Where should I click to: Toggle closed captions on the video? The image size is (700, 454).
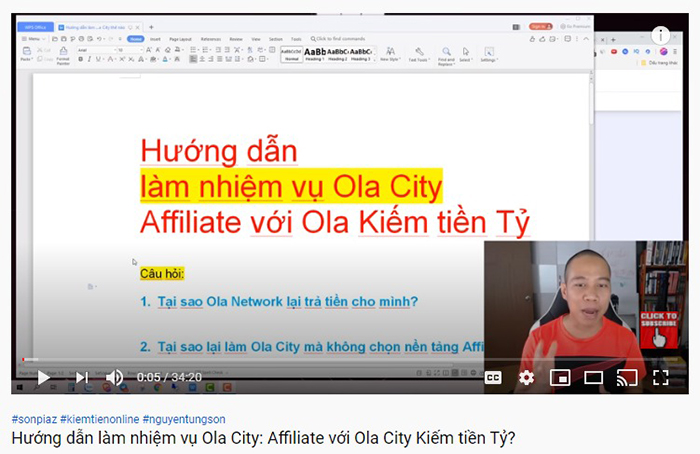point(493,378)
